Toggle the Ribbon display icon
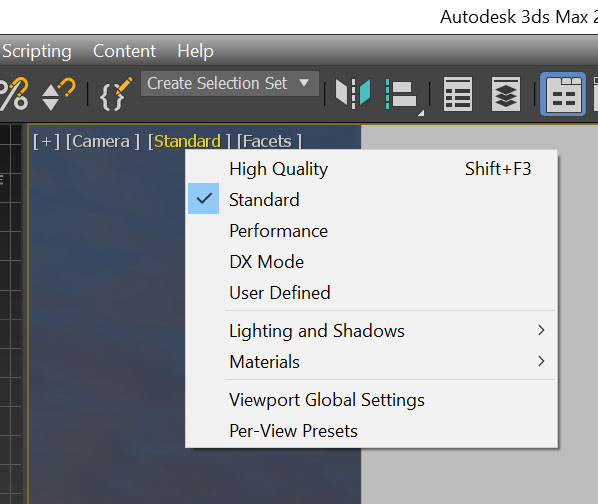Image resolution: width=598 pixels, height=504 pixels. 563,94
